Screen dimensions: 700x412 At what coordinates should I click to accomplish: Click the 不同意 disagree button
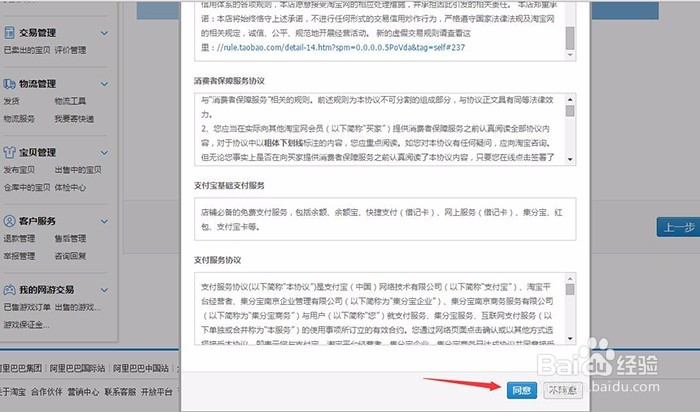(x=562, y=391)
